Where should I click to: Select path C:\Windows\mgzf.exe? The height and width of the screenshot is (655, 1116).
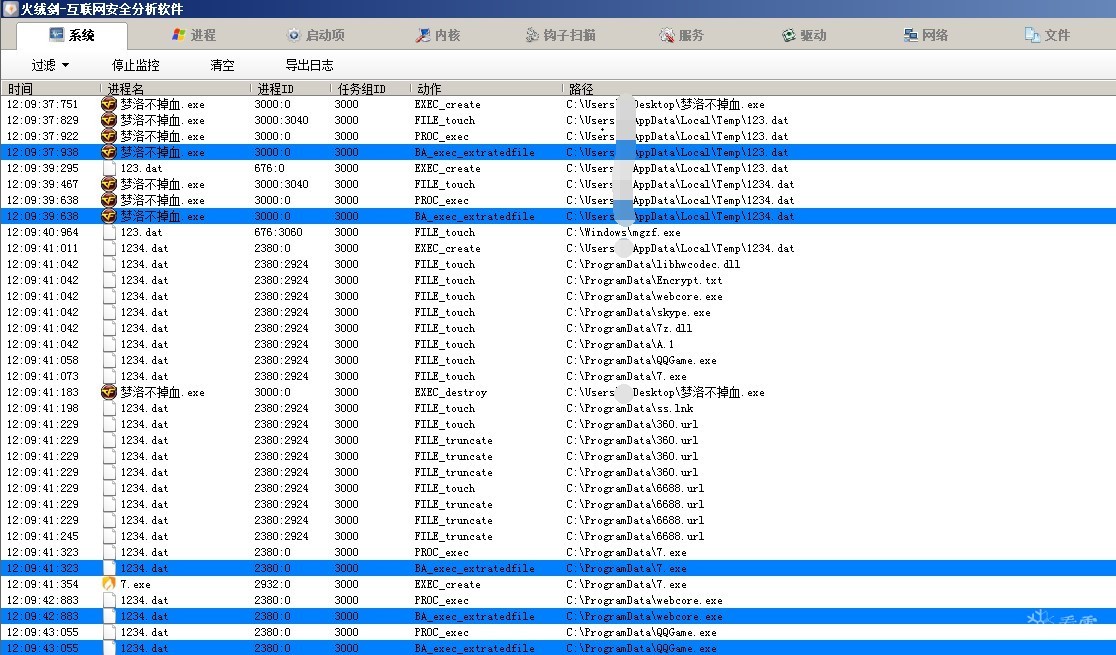(623, 232)
